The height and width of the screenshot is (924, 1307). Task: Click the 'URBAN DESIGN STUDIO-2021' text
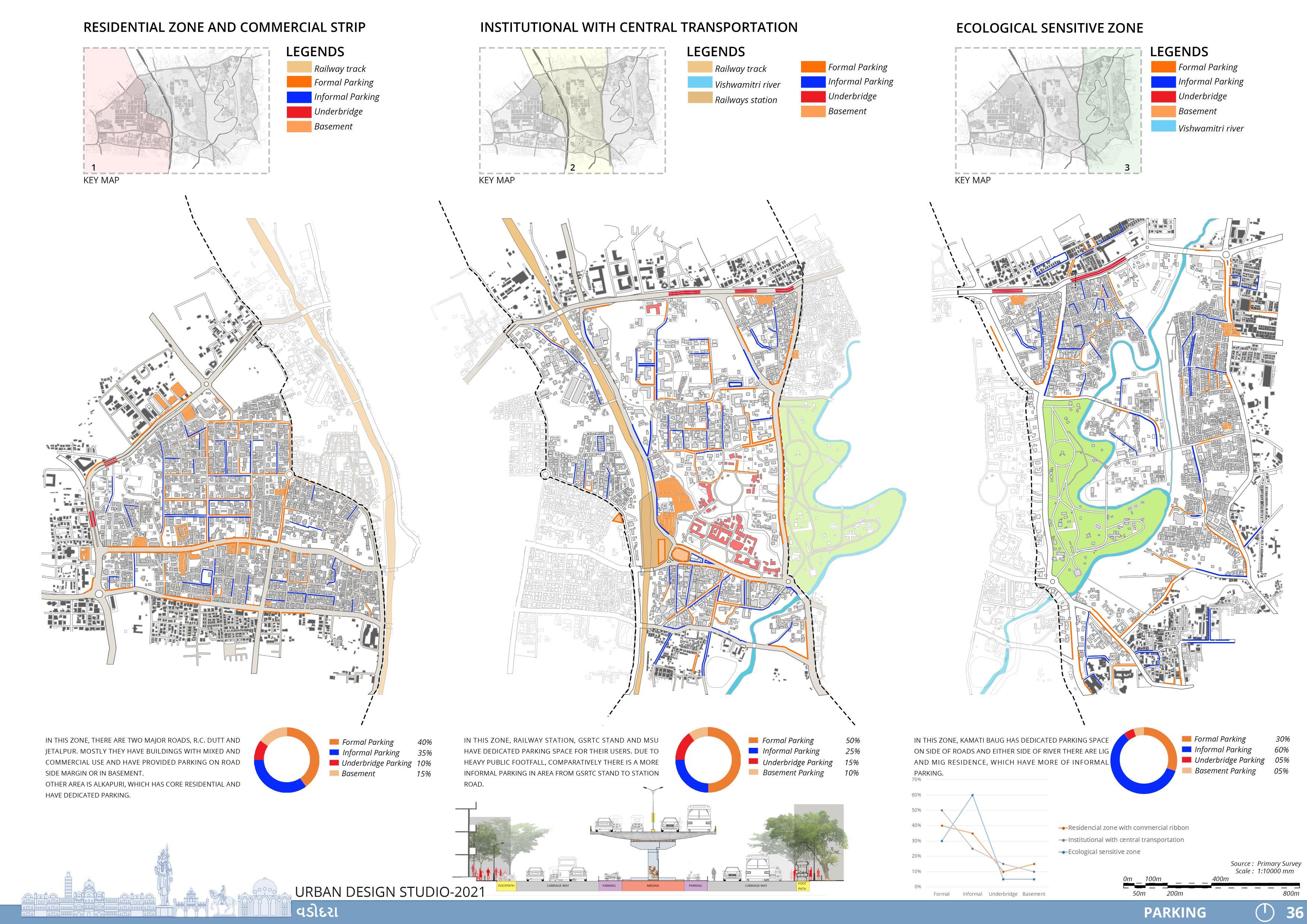390,892
